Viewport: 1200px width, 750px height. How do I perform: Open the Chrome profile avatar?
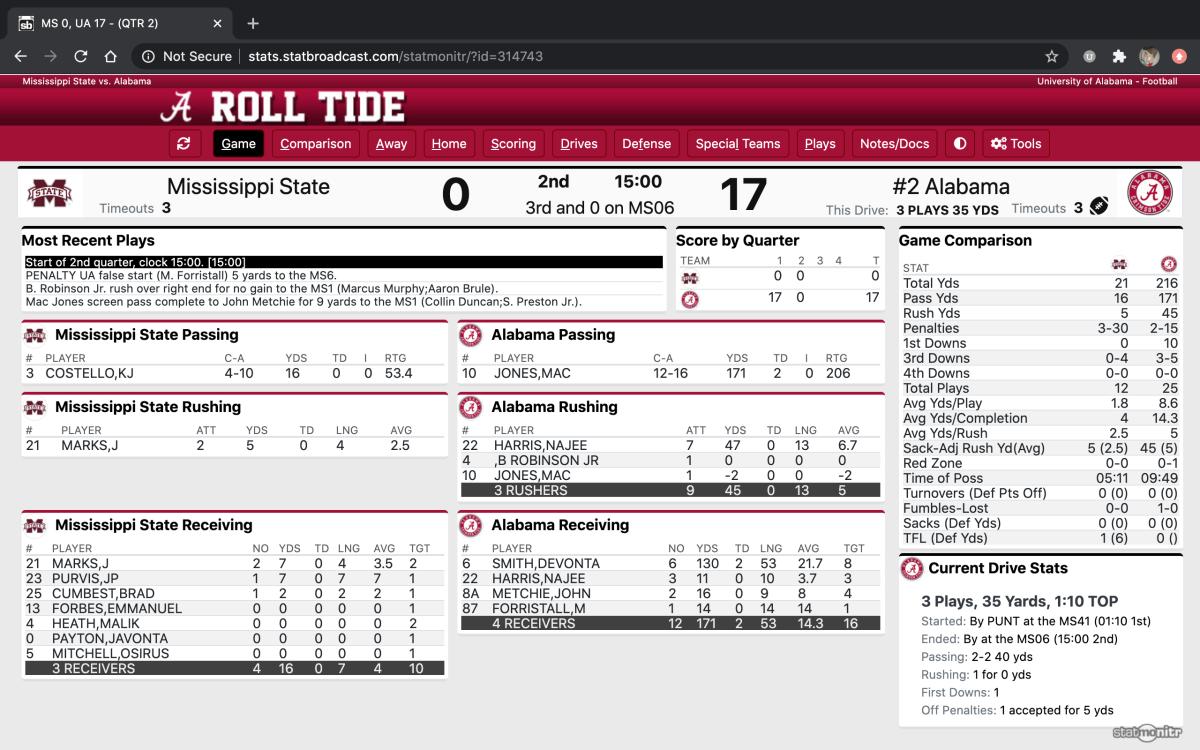tap(1149, 56)
